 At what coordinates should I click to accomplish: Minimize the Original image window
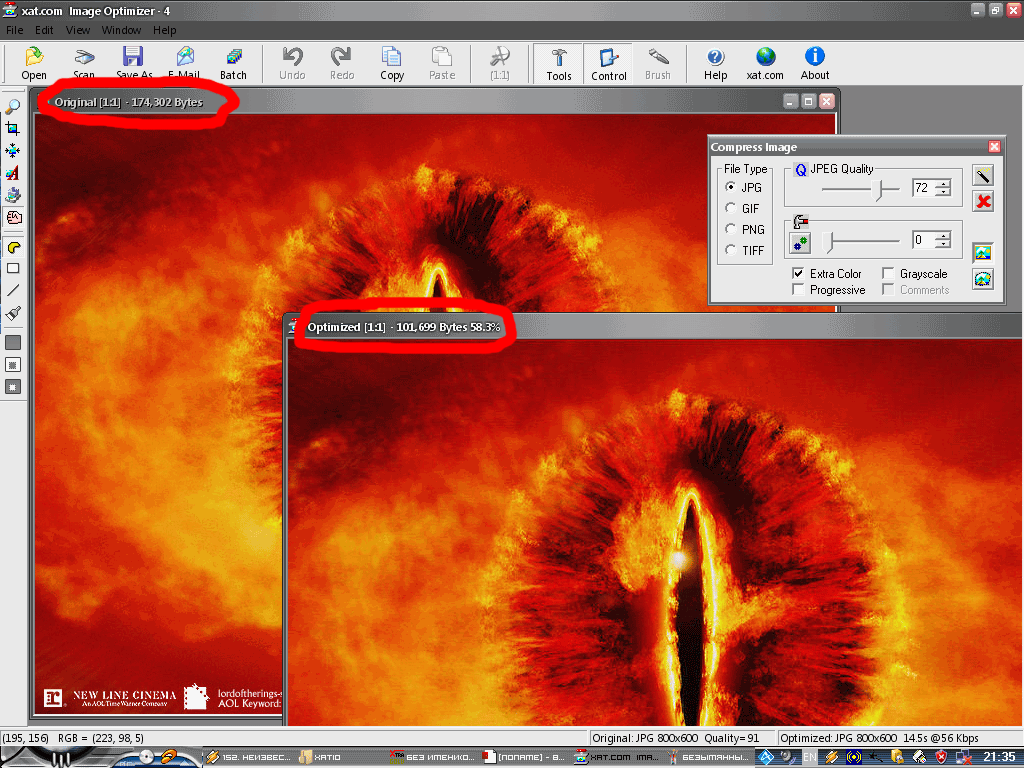tap(790, 101)
